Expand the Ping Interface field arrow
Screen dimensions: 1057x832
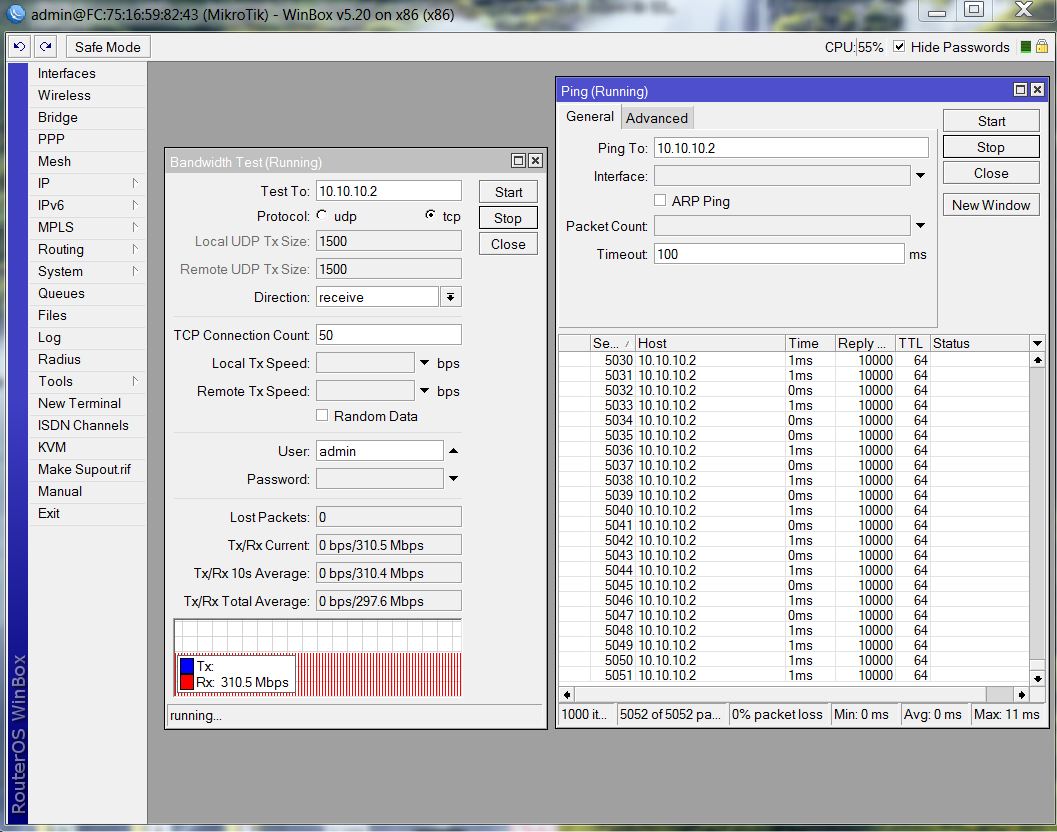pyautogui.click(x=920, y=176)
